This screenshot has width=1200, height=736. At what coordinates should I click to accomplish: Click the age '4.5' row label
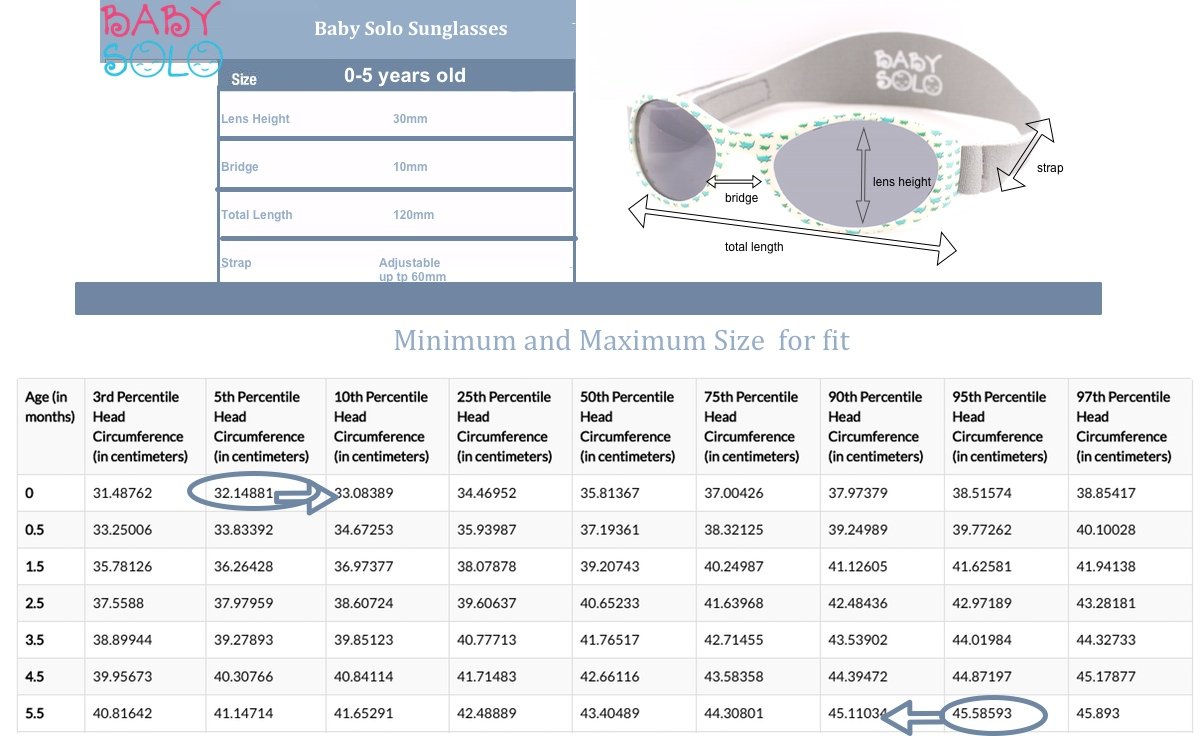point(35,677)
